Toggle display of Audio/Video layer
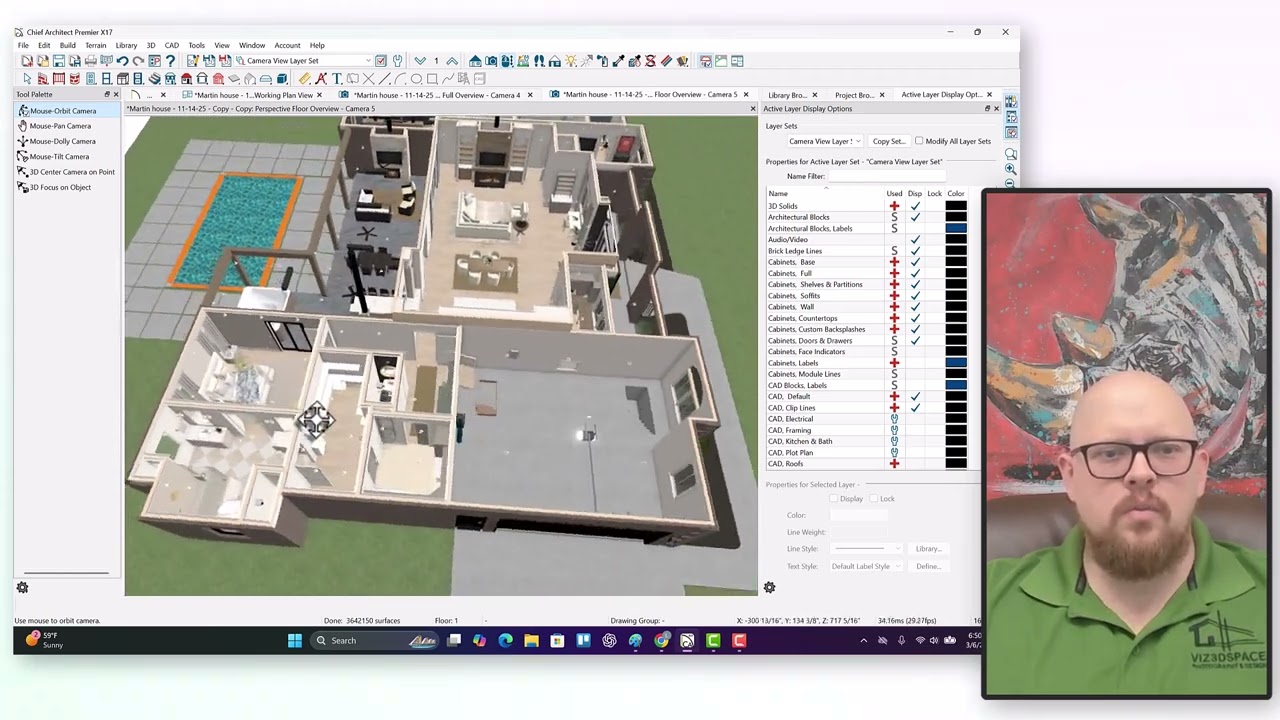Viewport: 1280px width, 720px height. tap(915, 240)
